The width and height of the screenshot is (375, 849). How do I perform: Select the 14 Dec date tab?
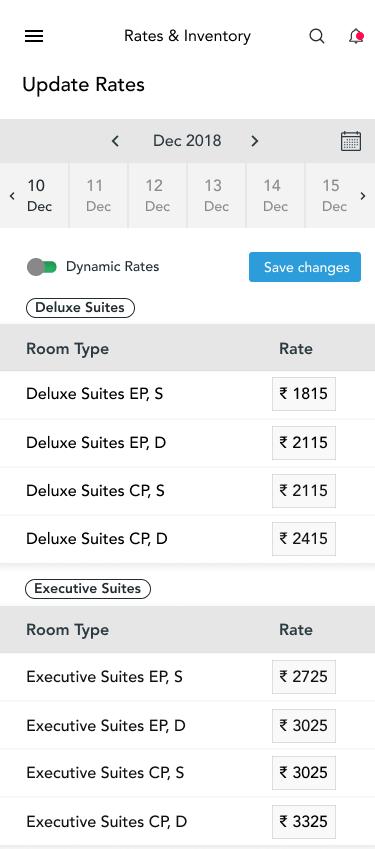[x=275, y=195]
